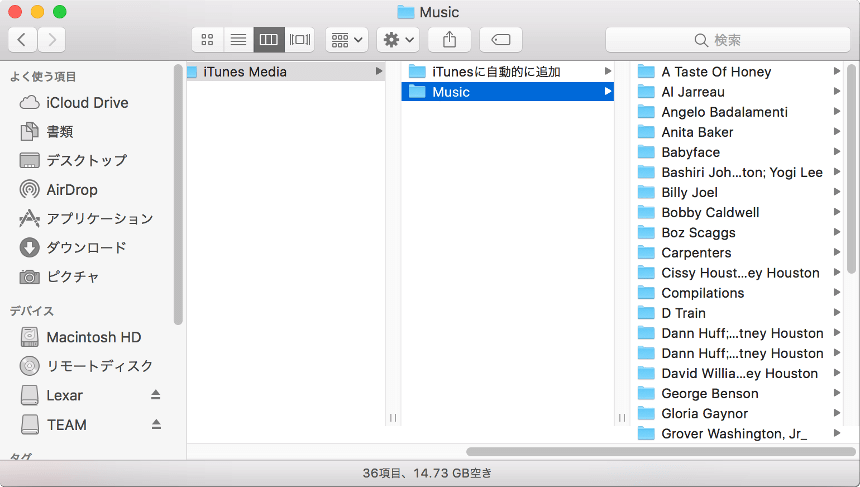Viewport: 860px width, 487px height.
Task: Click the horizontal scrollbar at the bottom
Action: [660, 452]
